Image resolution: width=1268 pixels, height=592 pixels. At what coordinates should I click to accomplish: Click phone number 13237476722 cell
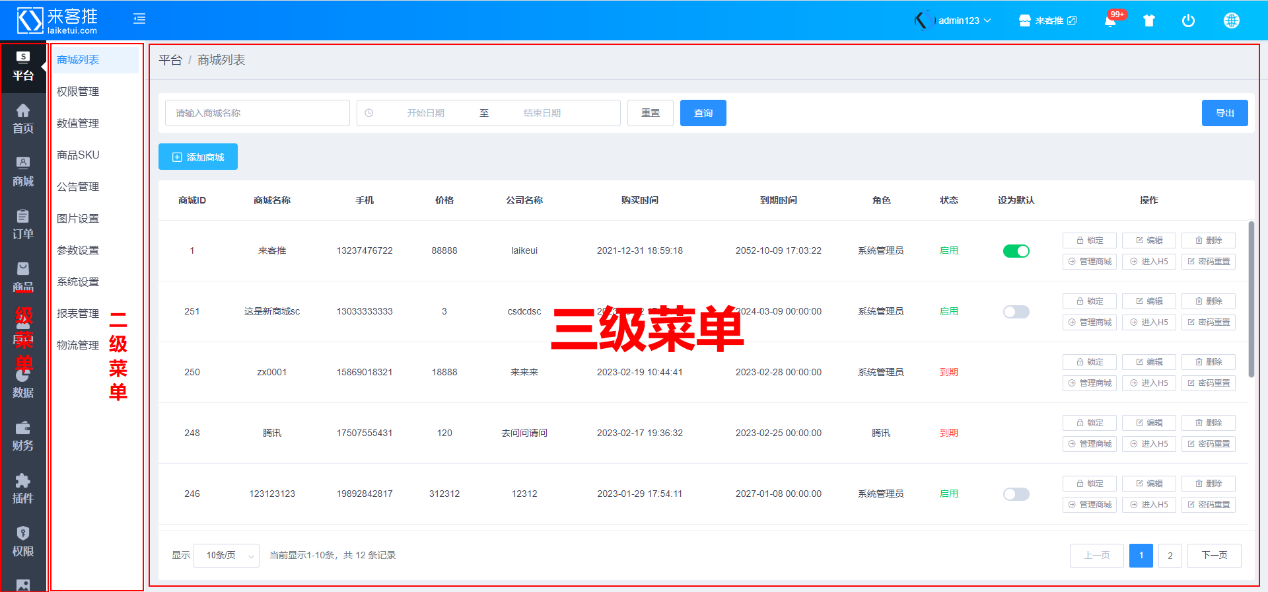pyautogui.click(x=365, y=251)
